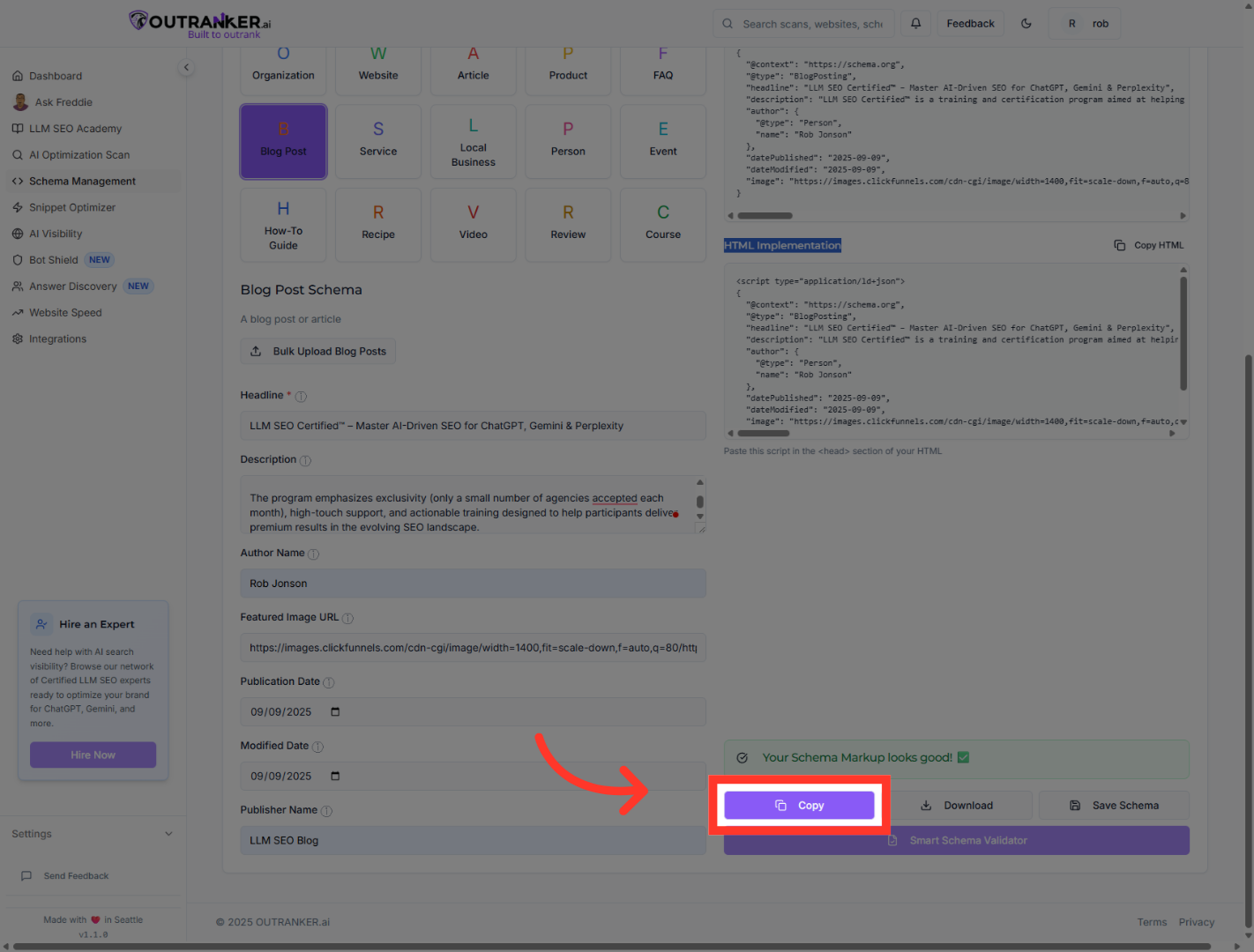Open Answer Discovery in the sidebar
The width and height of the screenshot is (1254, 952).
click(x=93, y=286)
